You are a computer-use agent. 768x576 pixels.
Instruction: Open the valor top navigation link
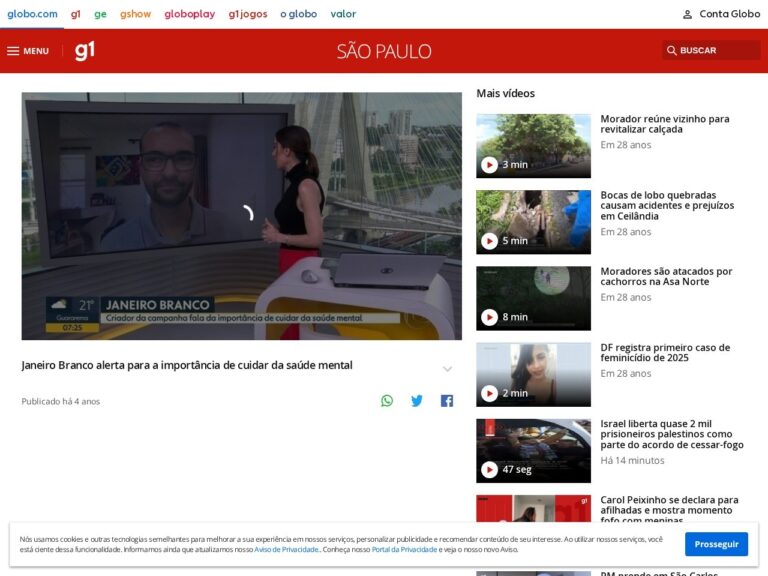click(x=343, y=14)
